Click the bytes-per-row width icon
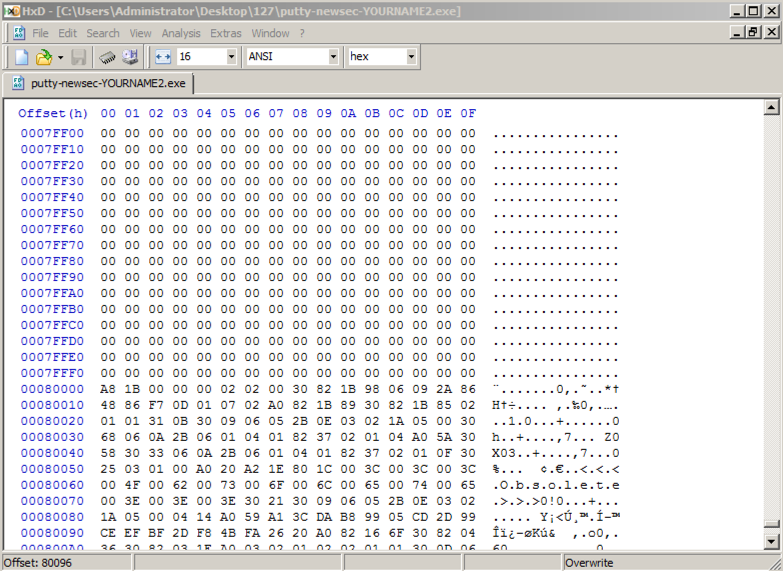Screen dimensions: 783x571 click(163, 56)
